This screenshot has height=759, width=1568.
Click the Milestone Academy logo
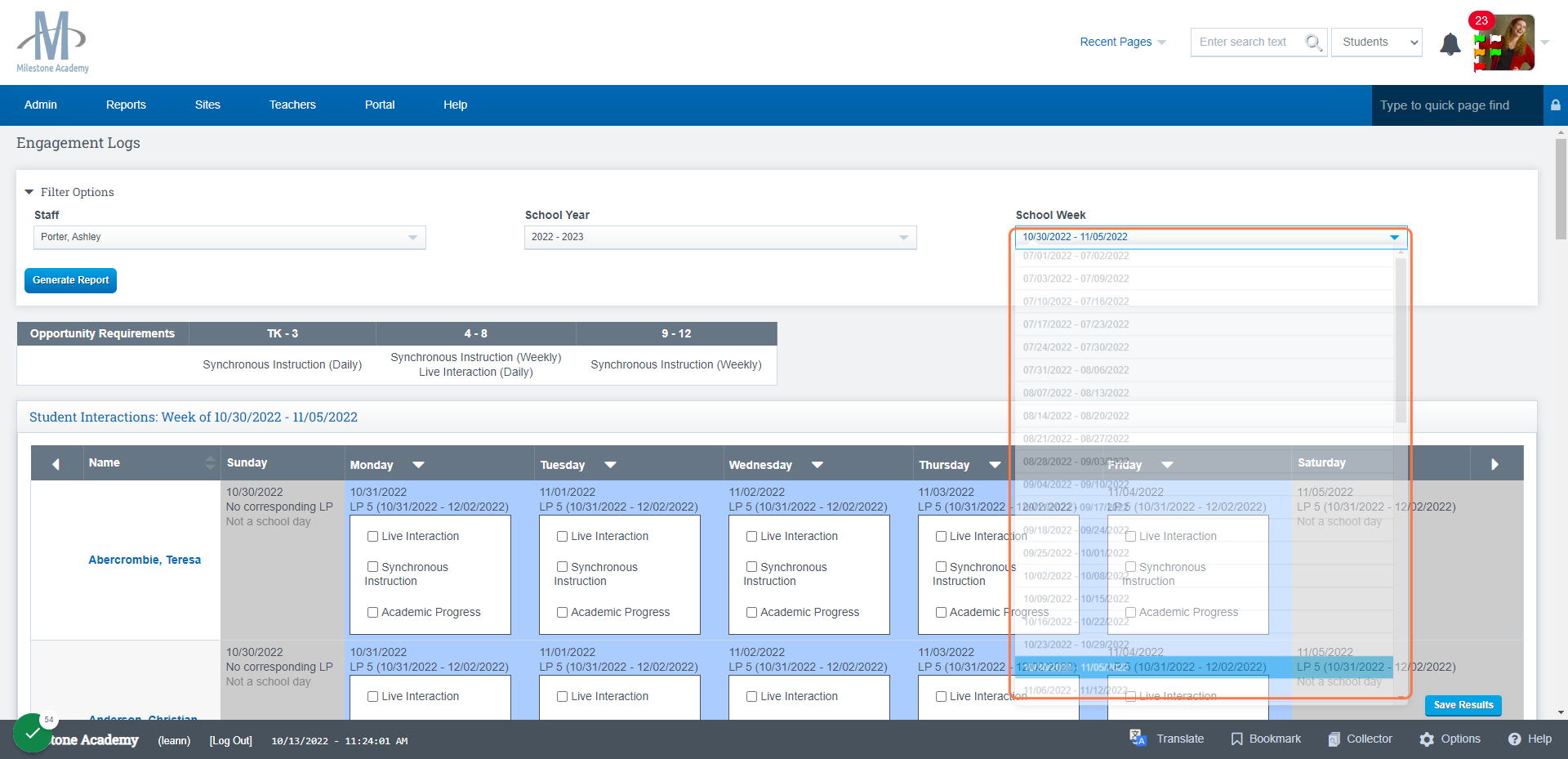52,42
